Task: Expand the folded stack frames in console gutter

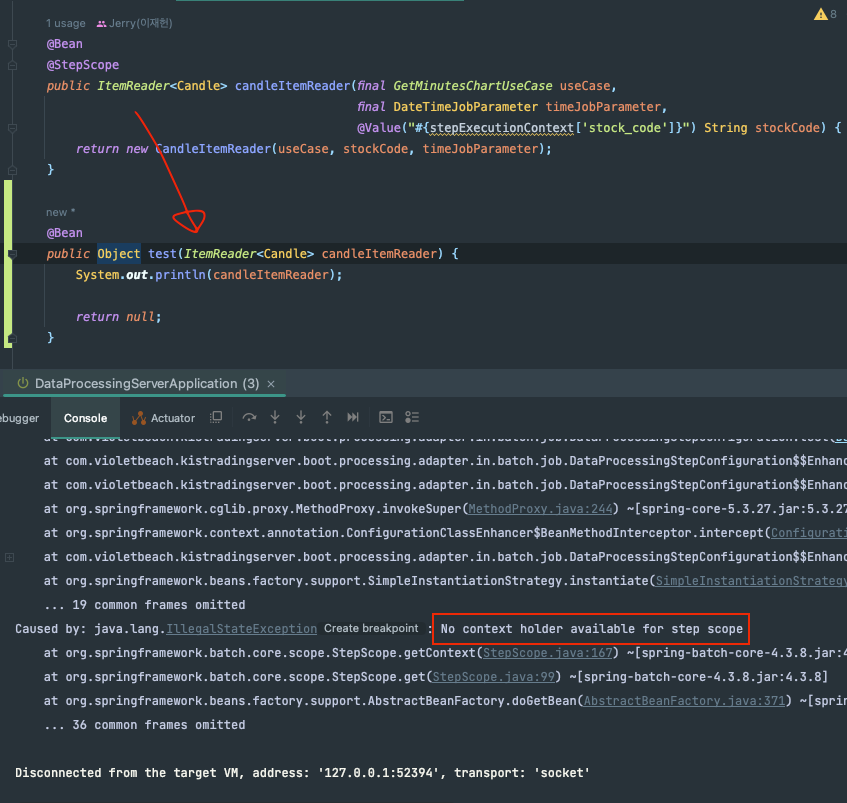Action: [9, 557]
